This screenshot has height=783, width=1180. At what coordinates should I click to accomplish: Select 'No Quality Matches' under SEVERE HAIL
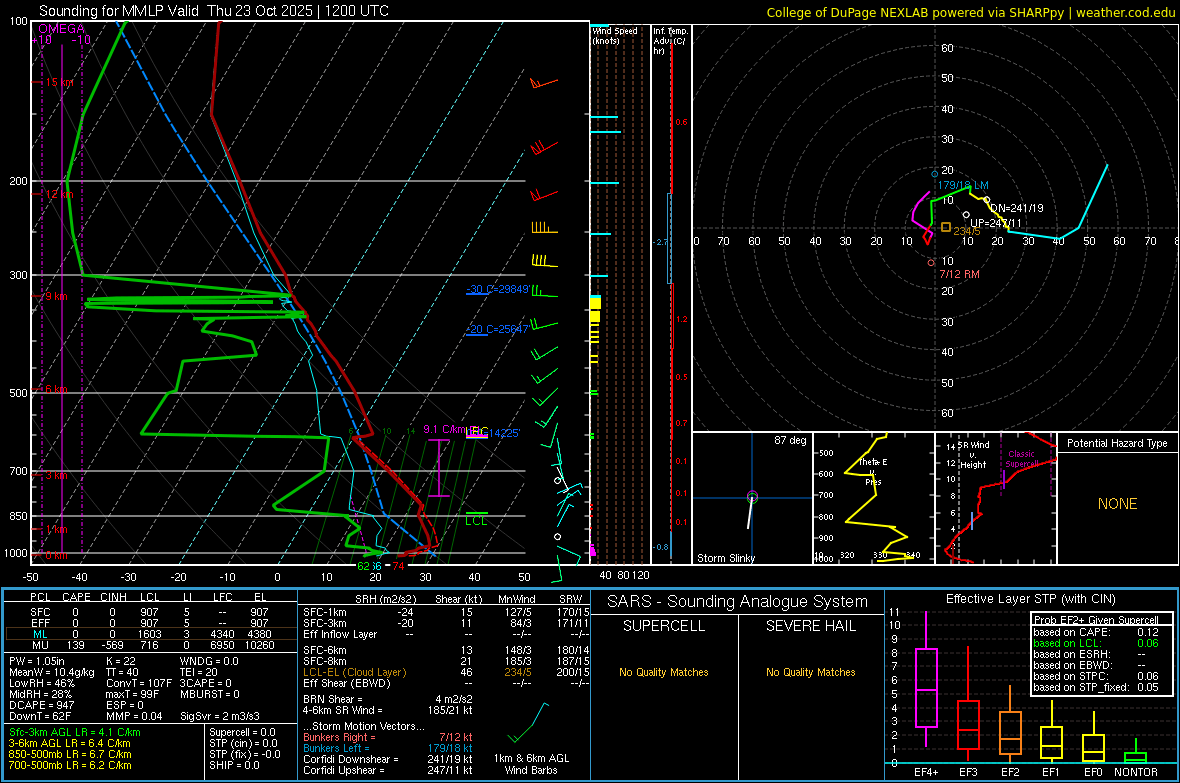pyautogui.click(x=810, y=672)
